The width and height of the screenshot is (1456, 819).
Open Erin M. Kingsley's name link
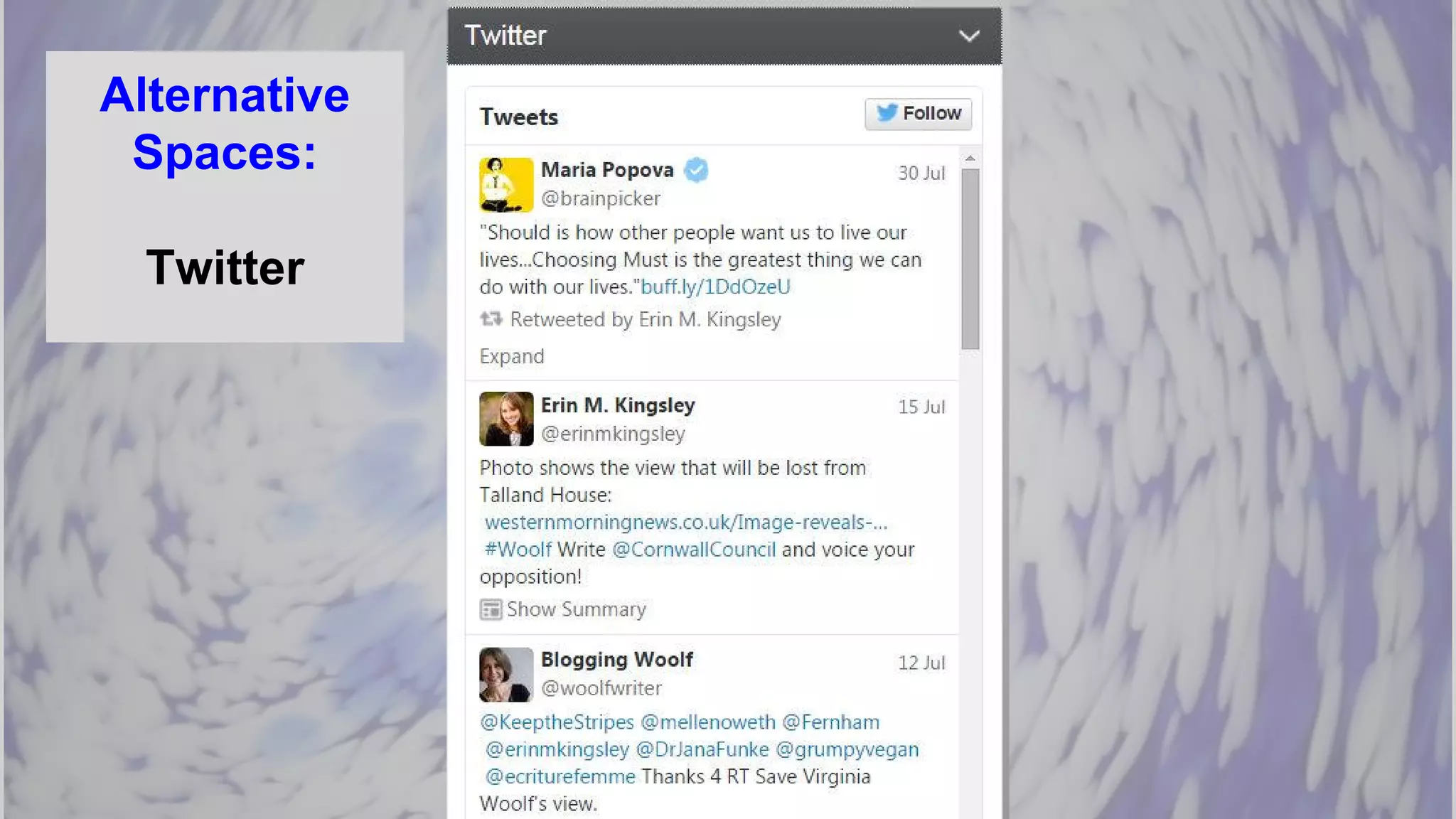(x=618, y=405)
